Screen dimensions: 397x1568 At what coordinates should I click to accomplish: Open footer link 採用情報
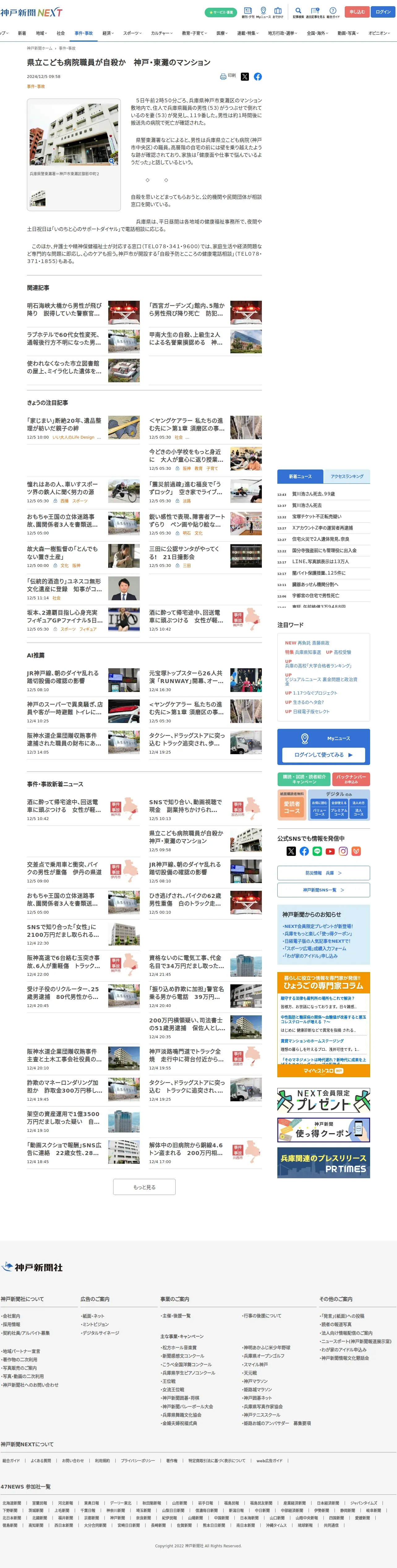[11, 1324]
